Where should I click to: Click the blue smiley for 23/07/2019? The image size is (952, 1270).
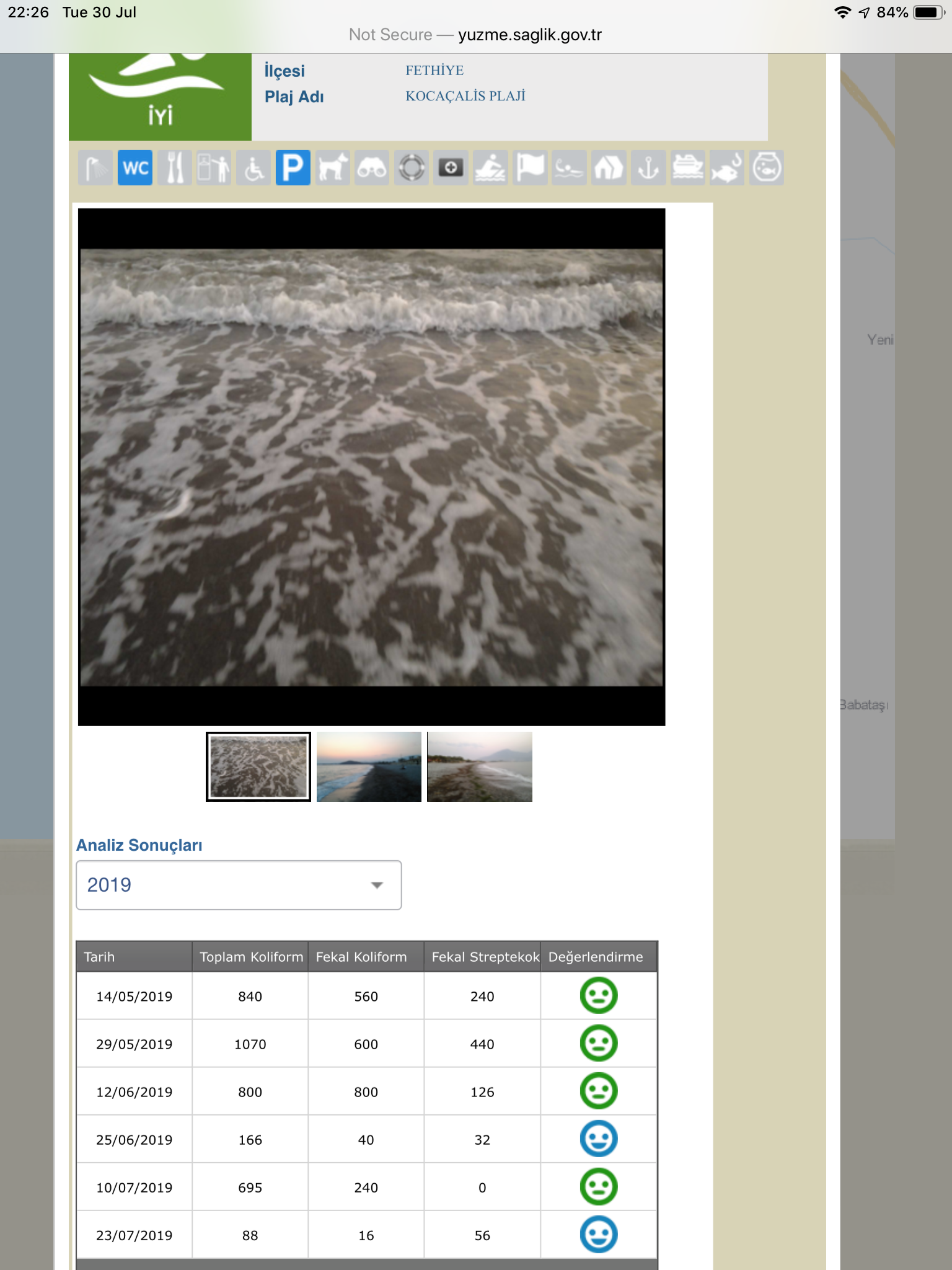tap(599, 1234)
